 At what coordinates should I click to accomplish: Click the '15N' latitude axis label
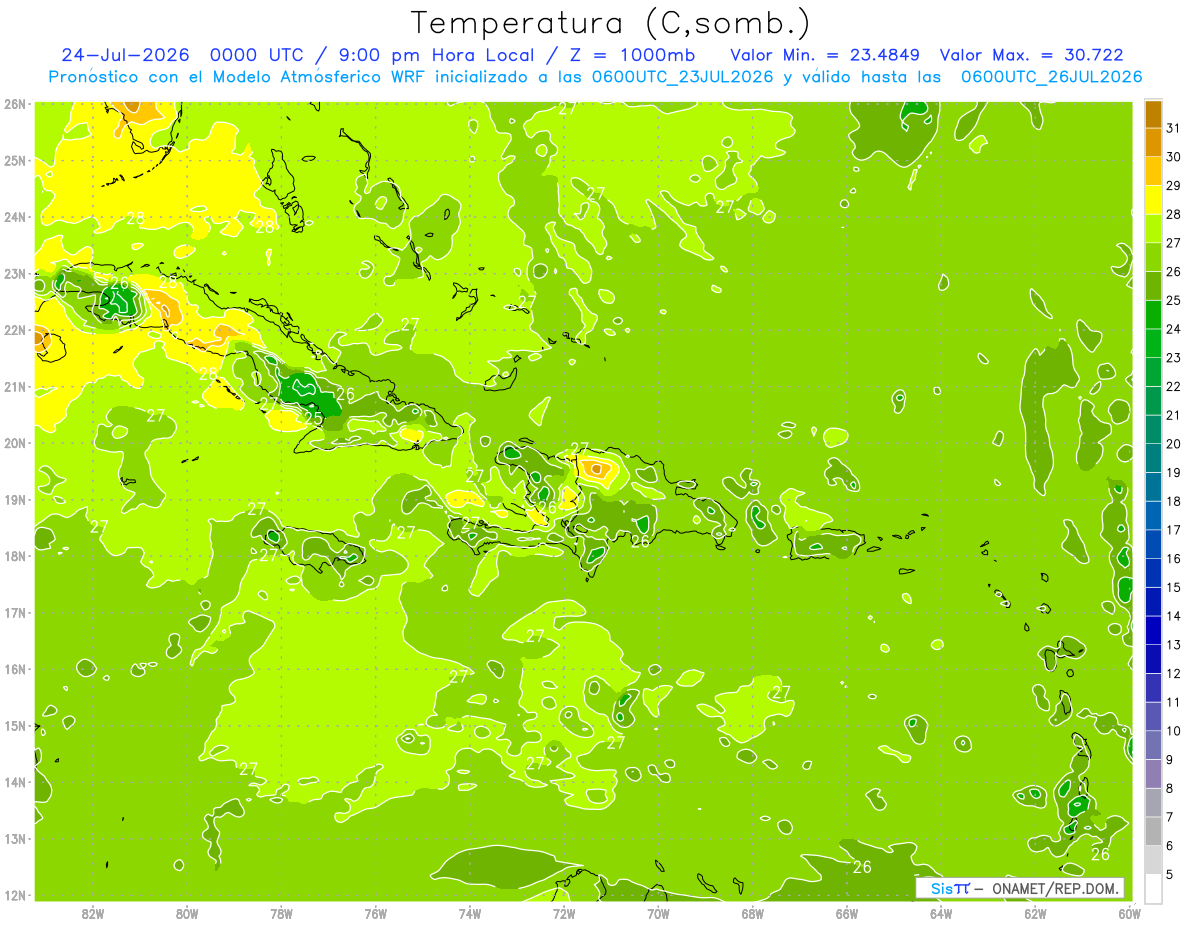(15, 725)
